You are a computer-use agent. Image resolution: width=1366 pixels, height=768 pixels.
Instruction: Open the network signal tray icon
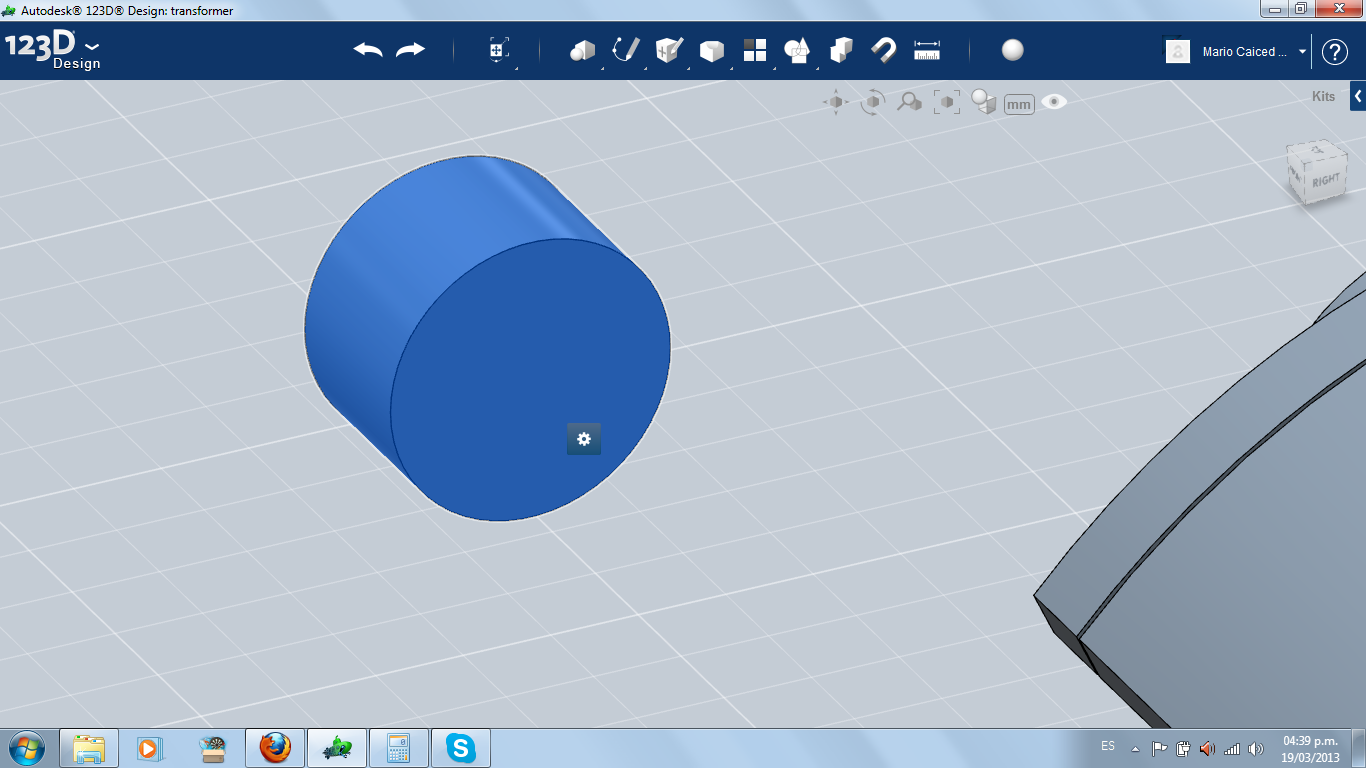[1232, 748]
